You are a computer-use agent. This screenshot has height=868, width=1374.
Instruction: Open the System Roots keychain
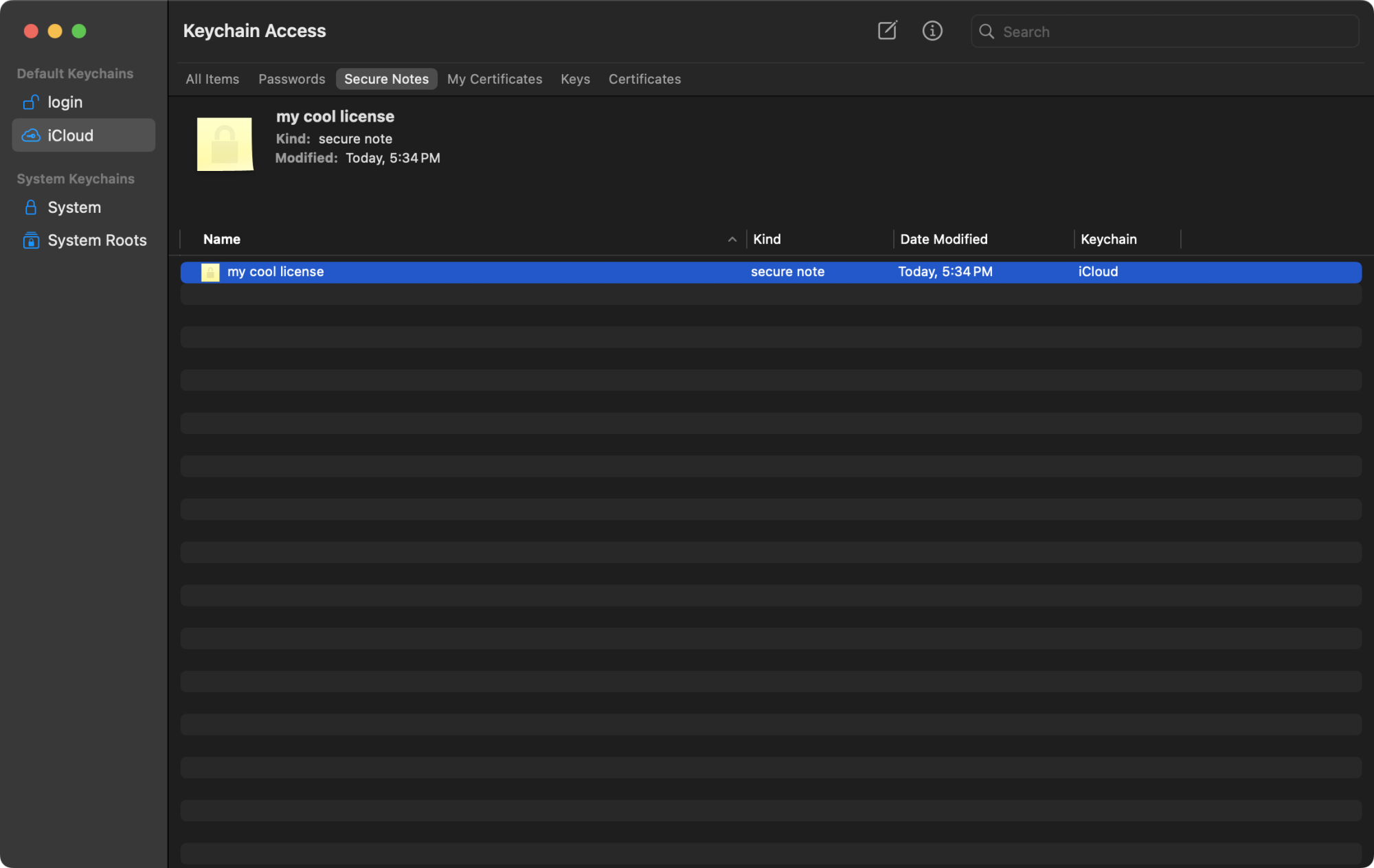[83, 240]
